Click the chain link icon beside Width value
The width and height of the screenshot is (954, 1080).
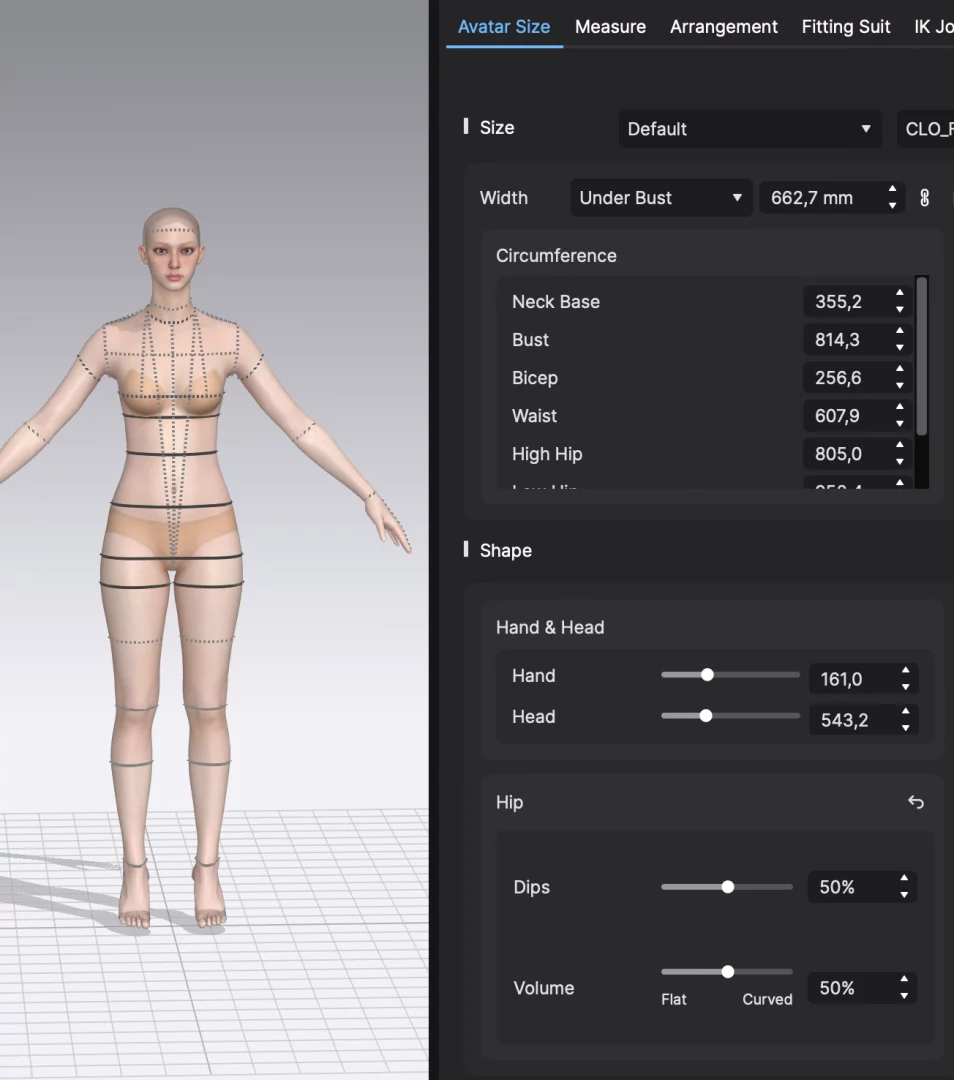tap(924, 198)
